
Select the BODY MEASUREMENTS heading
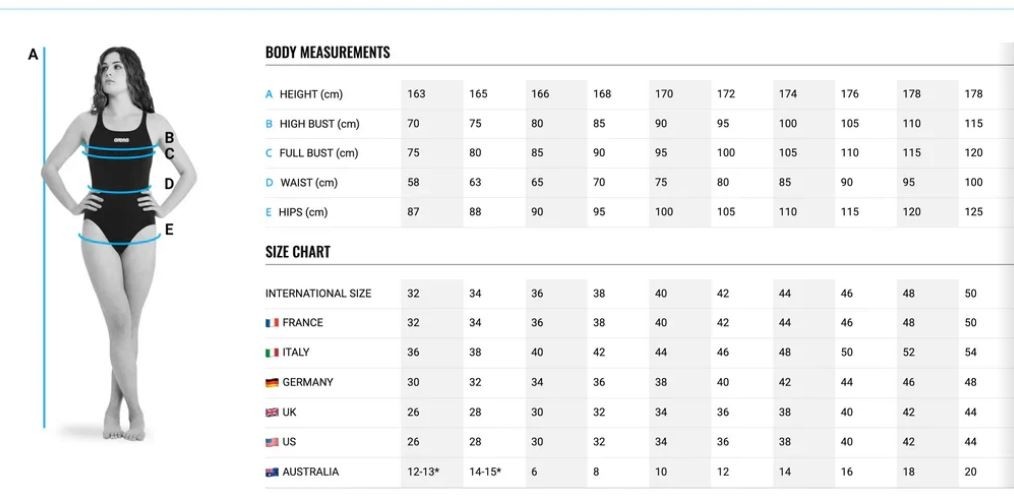pos(327,52)
